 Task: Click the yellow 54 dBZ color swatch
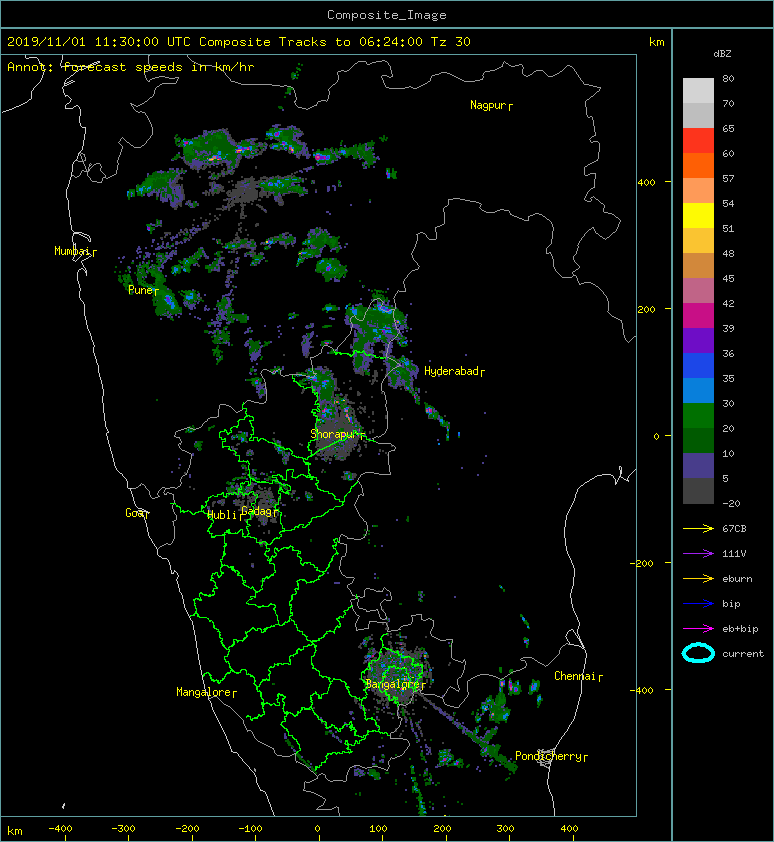pyautogui.click(x=698, y=216)
